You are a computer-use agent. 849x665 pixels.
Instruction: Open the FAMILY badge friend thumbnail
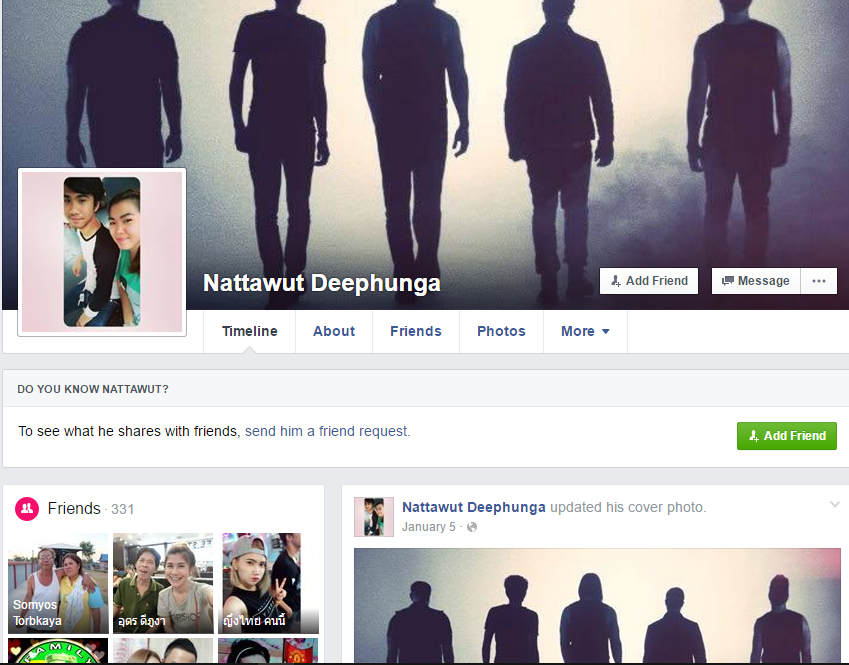pos(58,650)
